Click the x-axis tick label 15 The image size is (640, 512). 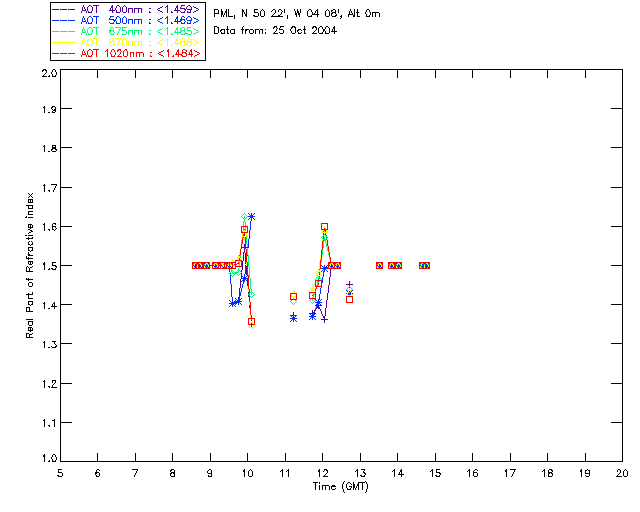[x=435, y=473]
